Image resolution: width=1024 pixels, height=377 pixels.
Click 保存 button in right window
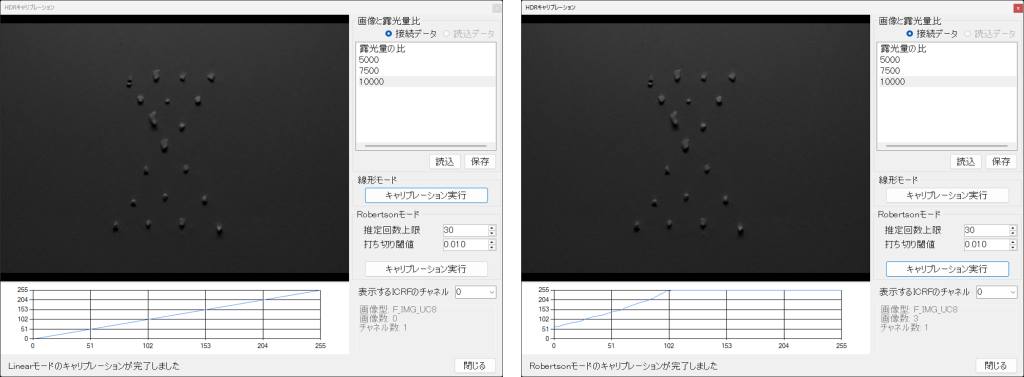[1000, 161]
